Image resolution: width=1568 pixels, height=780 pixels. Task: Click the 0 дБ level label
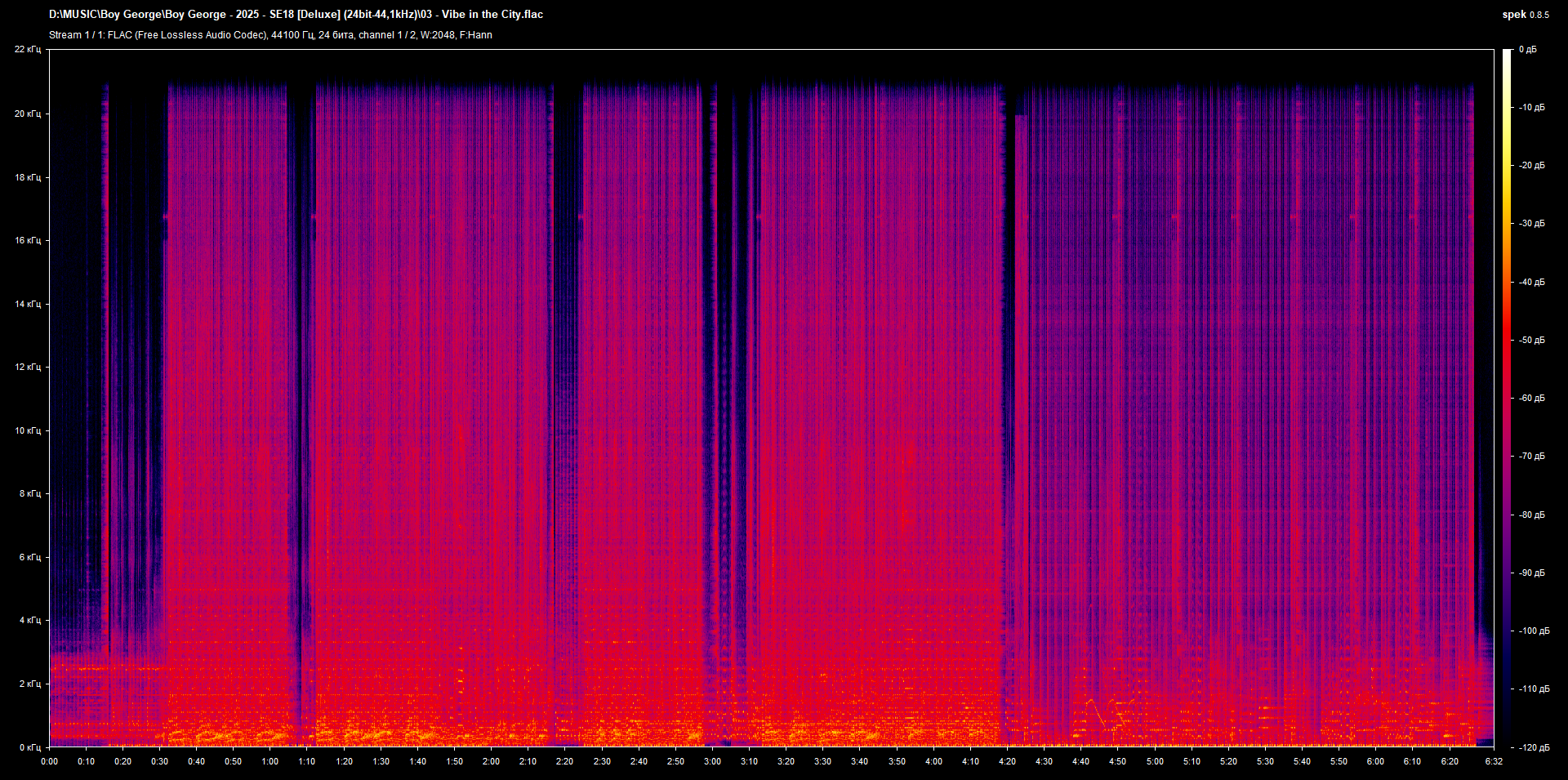pyautogui.click(x=1528, y=50)
